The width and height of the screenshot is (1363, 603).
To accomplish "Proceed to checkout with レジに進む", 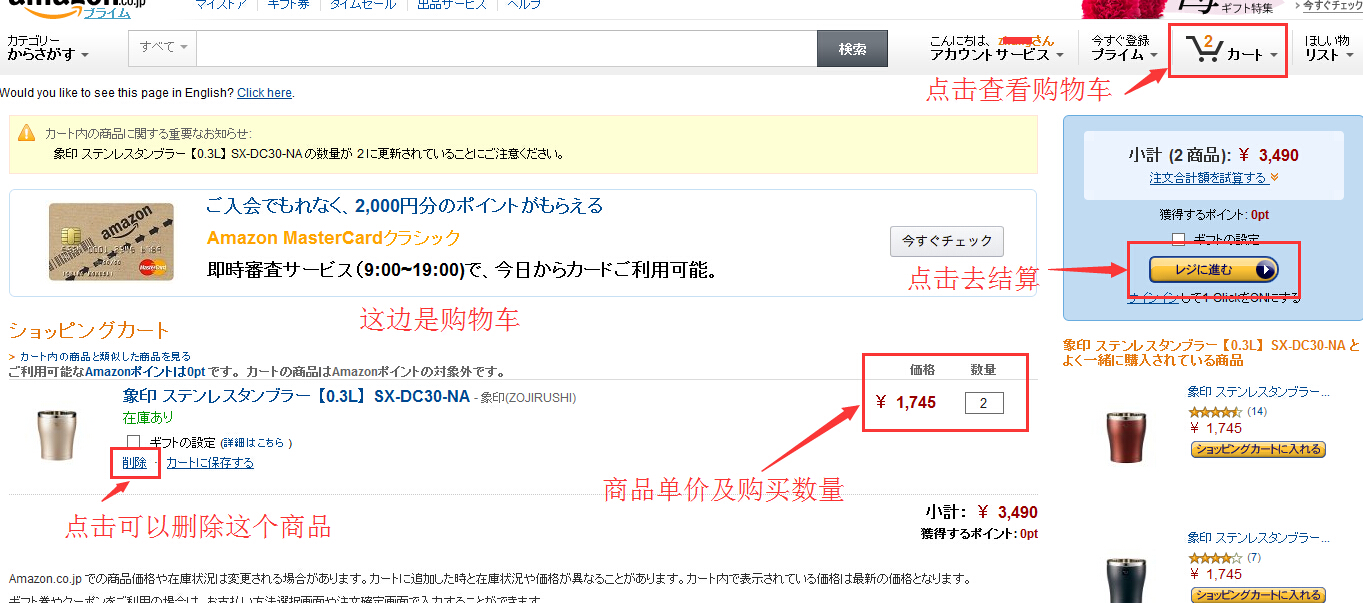I will pos(1214,270).
